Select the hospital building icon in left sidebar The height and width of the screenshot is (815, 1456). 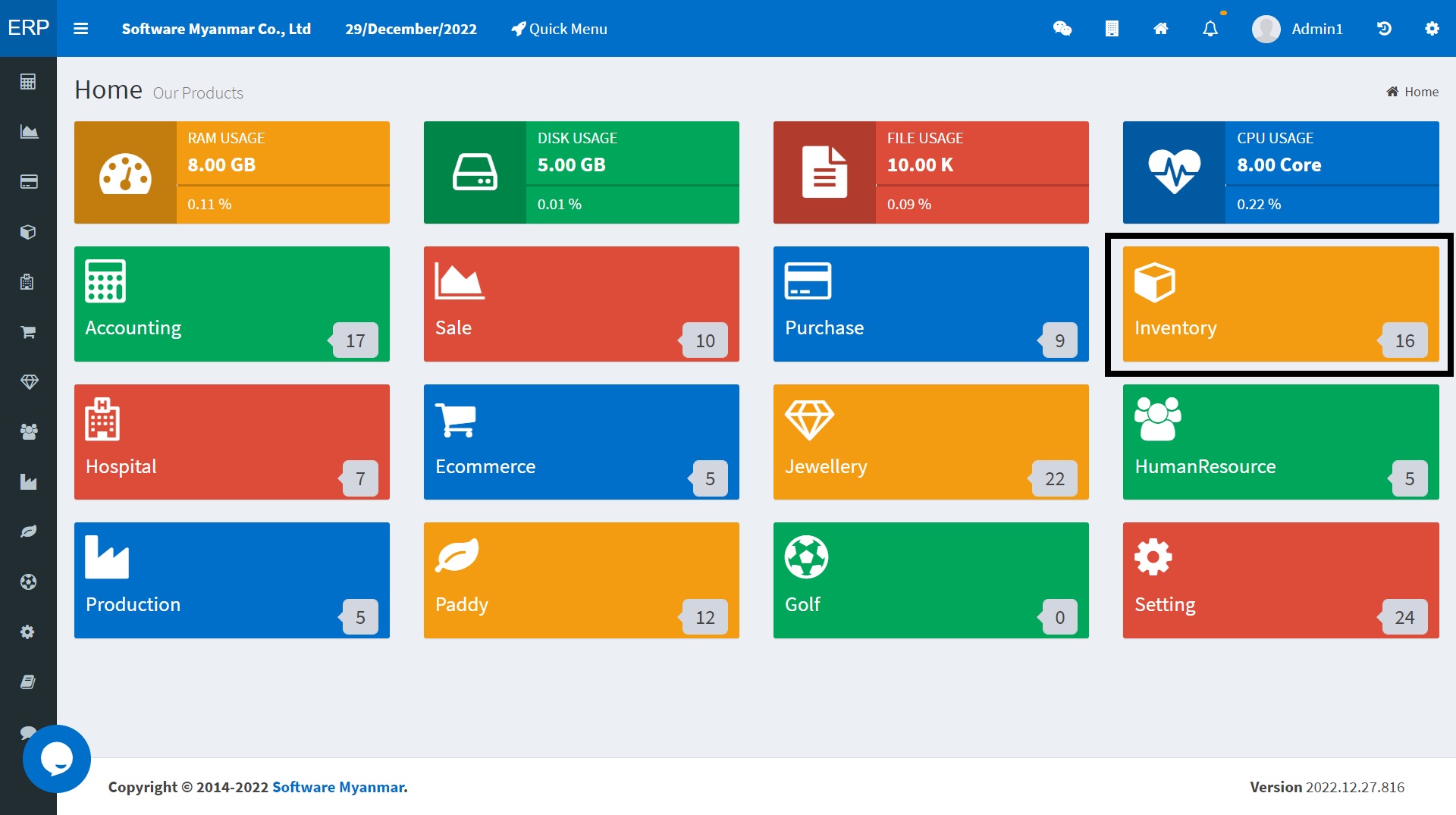28,282
